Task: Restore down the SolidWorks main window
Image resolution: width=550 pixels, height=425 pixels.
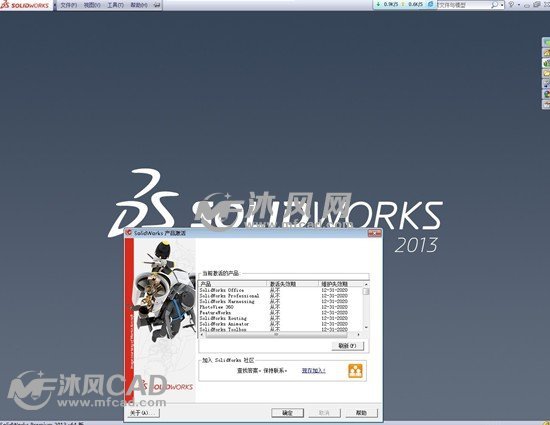Action: click(x=537, y=5)
